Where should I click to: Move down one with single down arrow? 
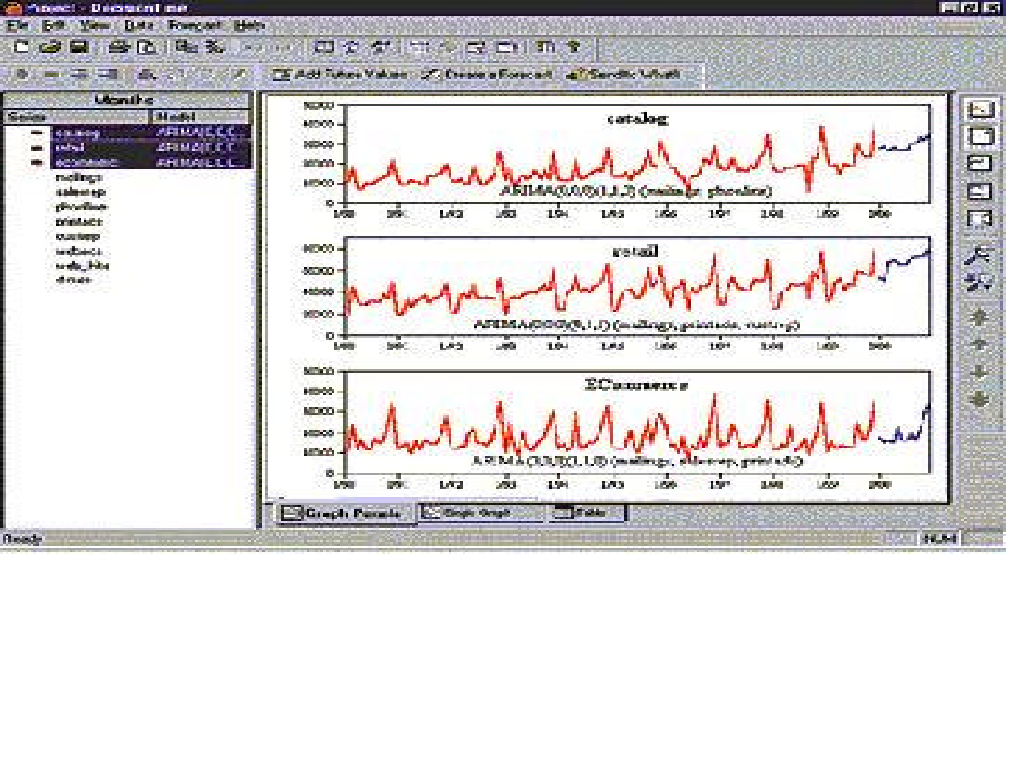979,372
